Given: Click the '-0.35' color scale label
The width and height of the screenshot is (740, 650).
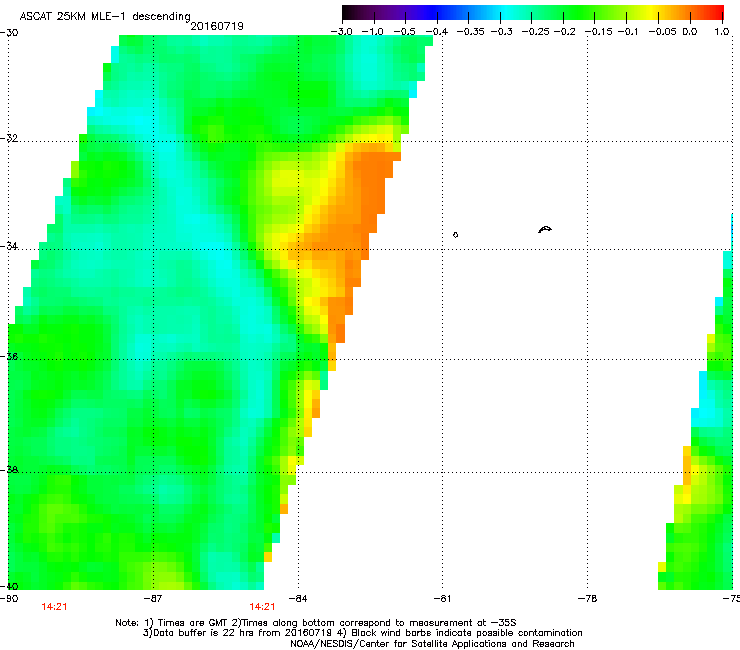Looking at the screenshot, I should (471, 32).
